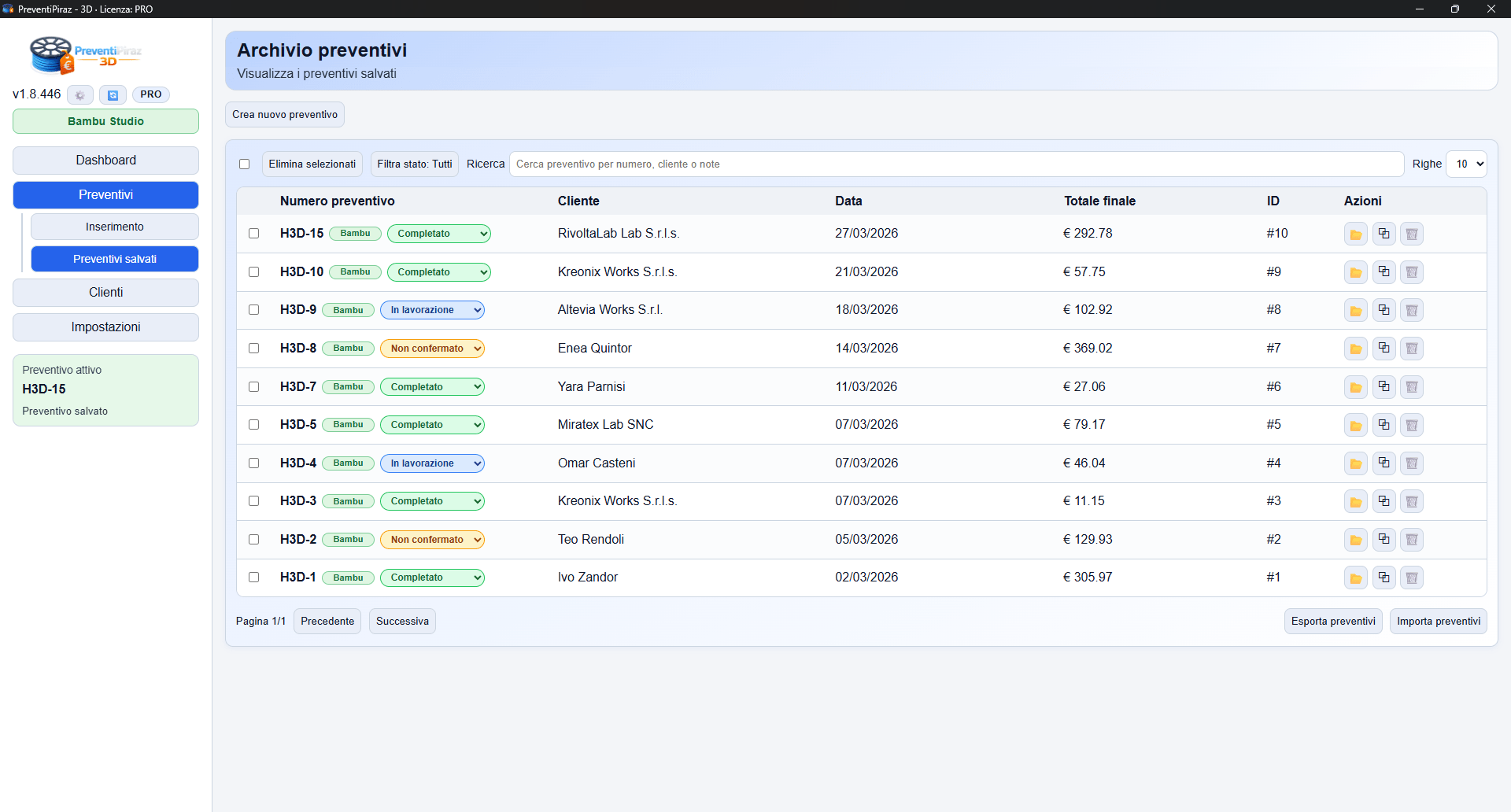Open the Clienti section in the sidebar
This screenshot has height=812, width=1511.
(105, 293)
